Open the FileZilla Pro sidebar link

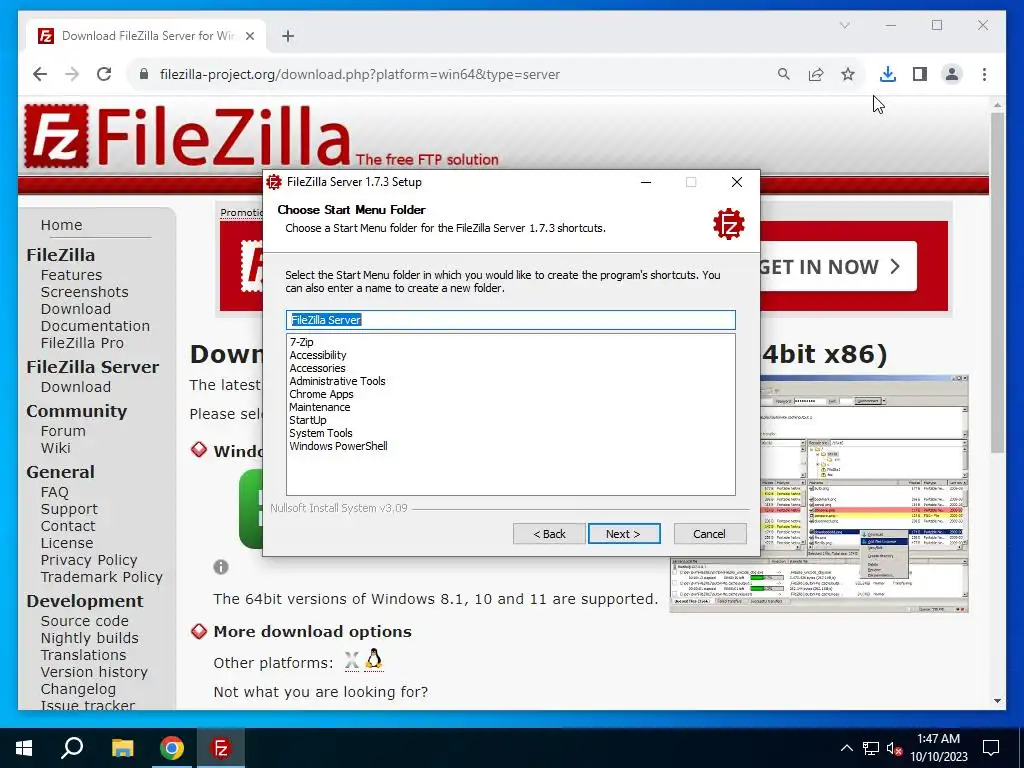tap(82, 343)
